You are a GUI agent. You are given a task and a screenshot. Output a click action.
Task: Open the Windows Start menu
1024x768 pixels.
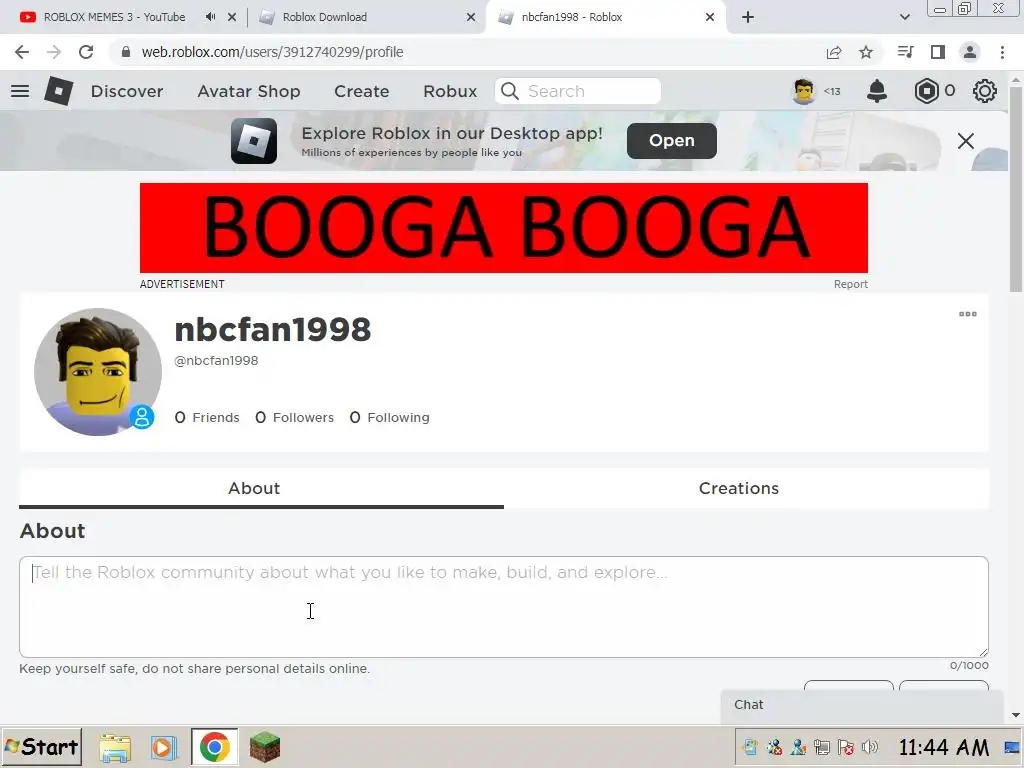tap(42, 746)
